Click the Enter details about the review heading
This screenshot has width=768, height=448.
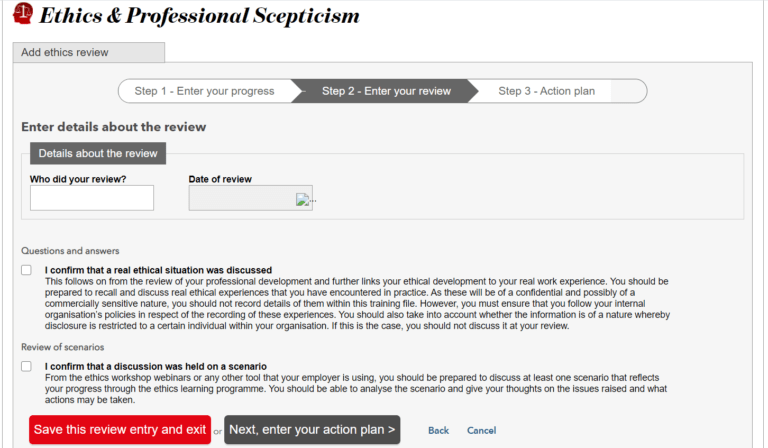pyautogui.click(x=114, y=127)
